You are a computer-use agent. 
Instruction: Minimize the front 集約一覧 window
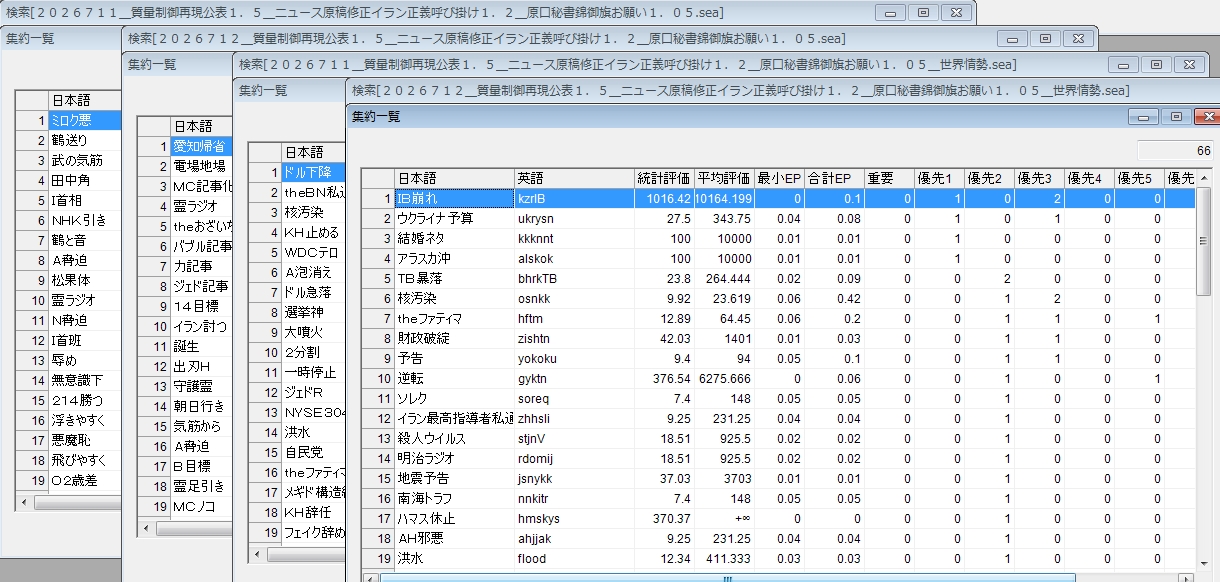1144,116
